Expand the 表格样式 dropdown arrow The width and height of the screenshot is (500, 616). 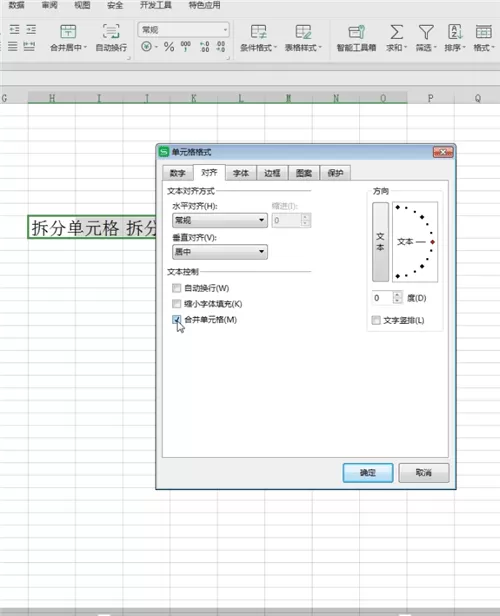click(320, 48)
